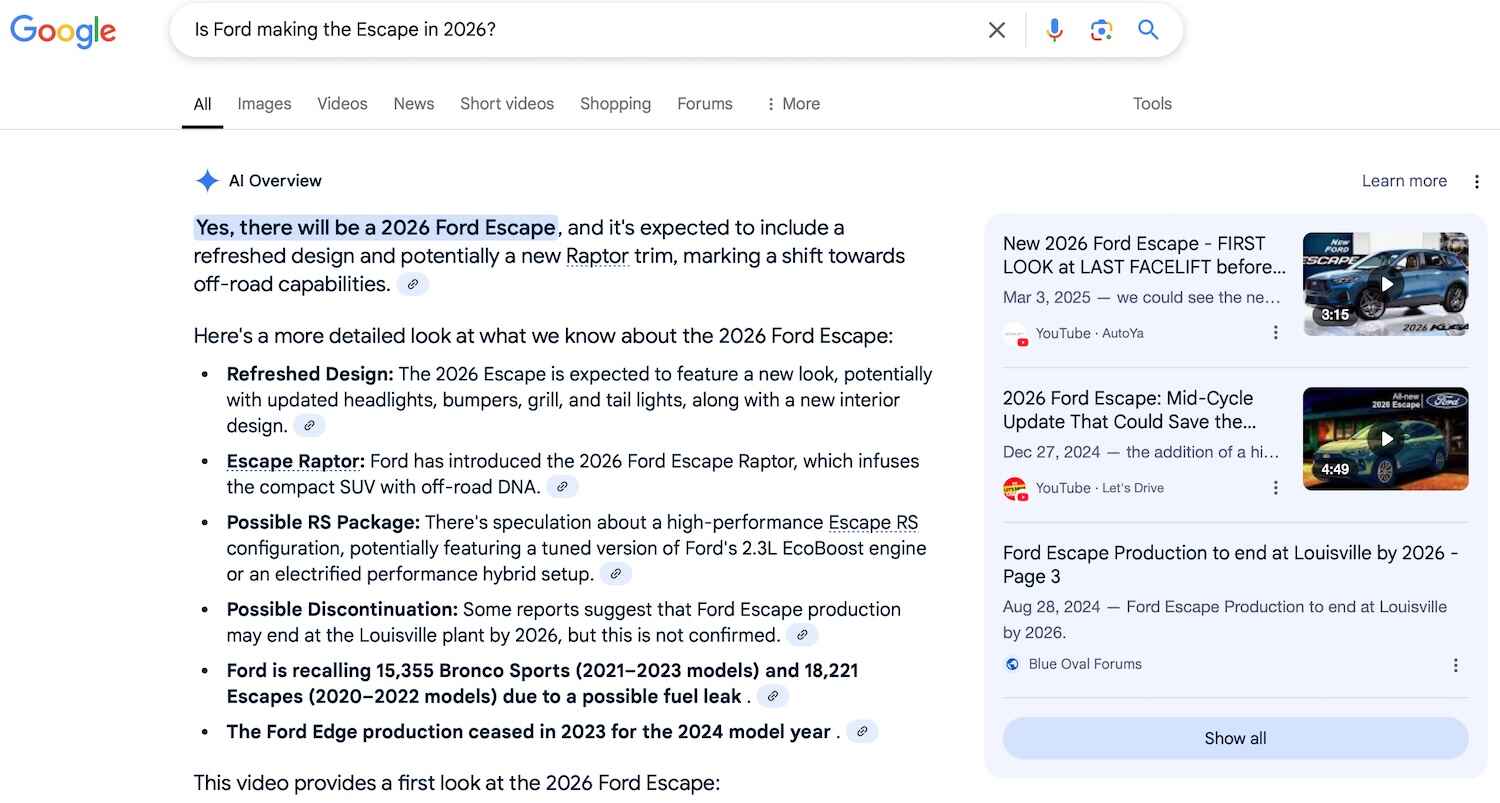This screenshot has height=803, width=1500.
Task: Click the Mar 3, 2025 video date text
Action: (1047, 297)
